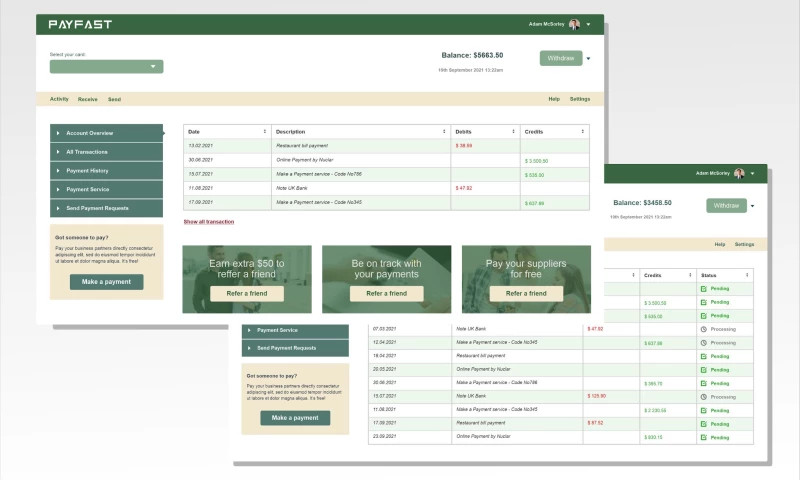The image size is (800, 480).
Task: Open the Receive tab
Action: tap(88, 99)
